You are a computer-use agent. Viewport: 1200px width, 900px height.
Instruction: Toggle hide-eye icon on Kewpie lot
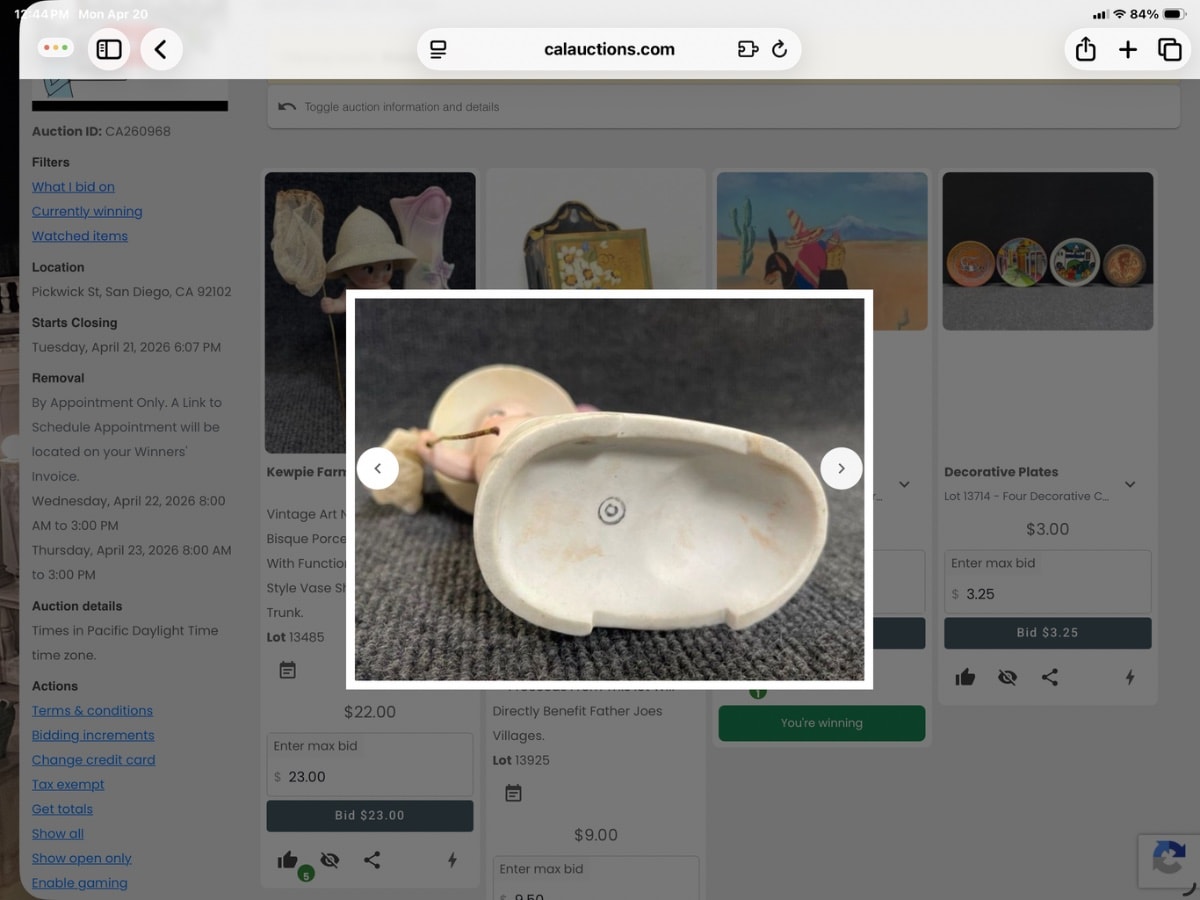[x=330, y=860]
